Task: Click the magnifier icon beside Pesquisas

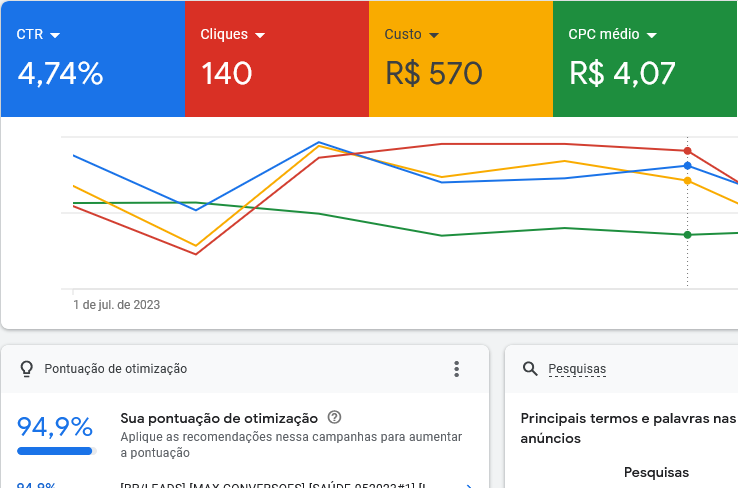Action: 531,369
